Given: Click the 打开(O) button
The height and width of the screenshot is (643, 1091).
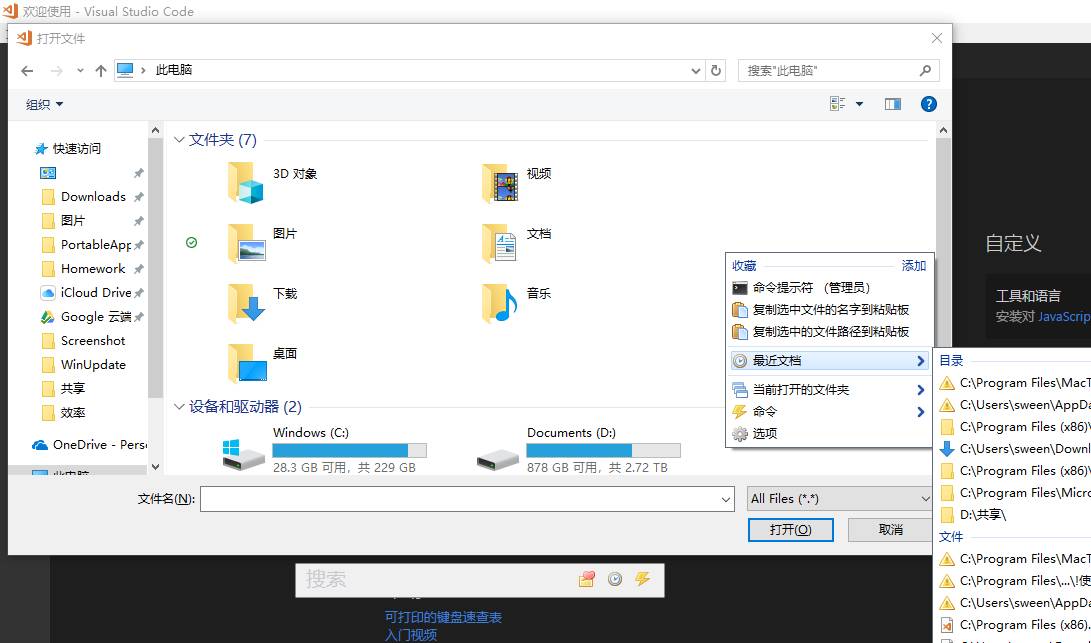Looking at the screenshot, I should (790, 530).
